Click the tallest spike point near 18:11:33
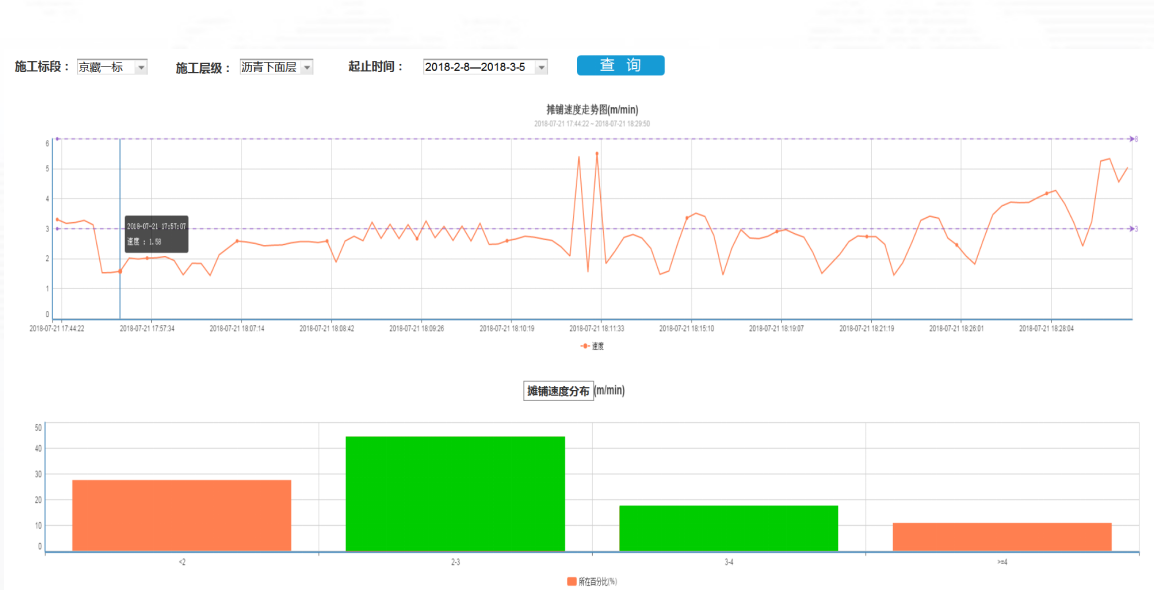 pos(597,154)
